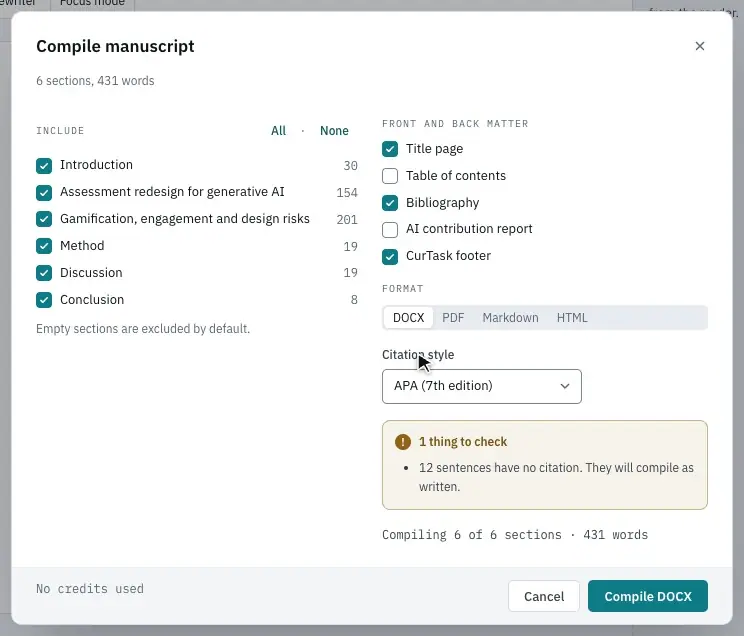Turn off the CurTask footer checkbox
The height and width of the screenshot is (636, 744).
[390, 257]
